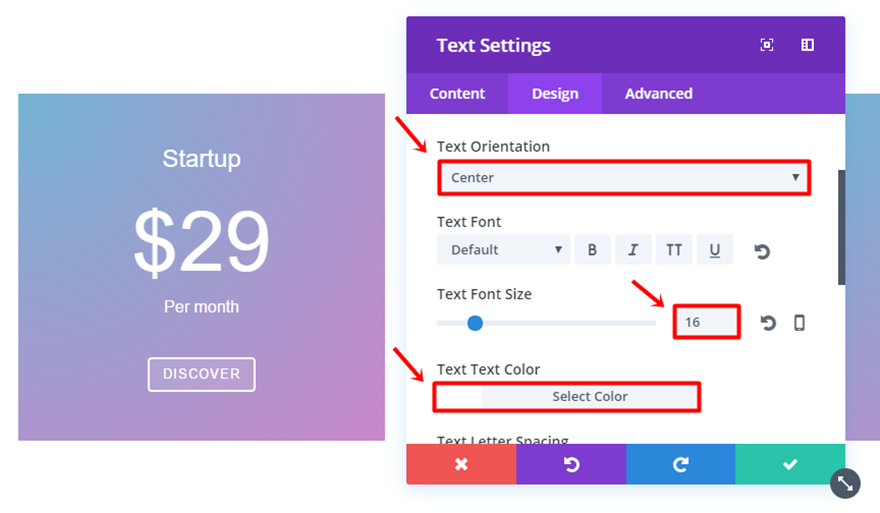Redo the last settings change
Image resolution: width=880 pixels, height=513 pixels.
(x=681, y=464)
